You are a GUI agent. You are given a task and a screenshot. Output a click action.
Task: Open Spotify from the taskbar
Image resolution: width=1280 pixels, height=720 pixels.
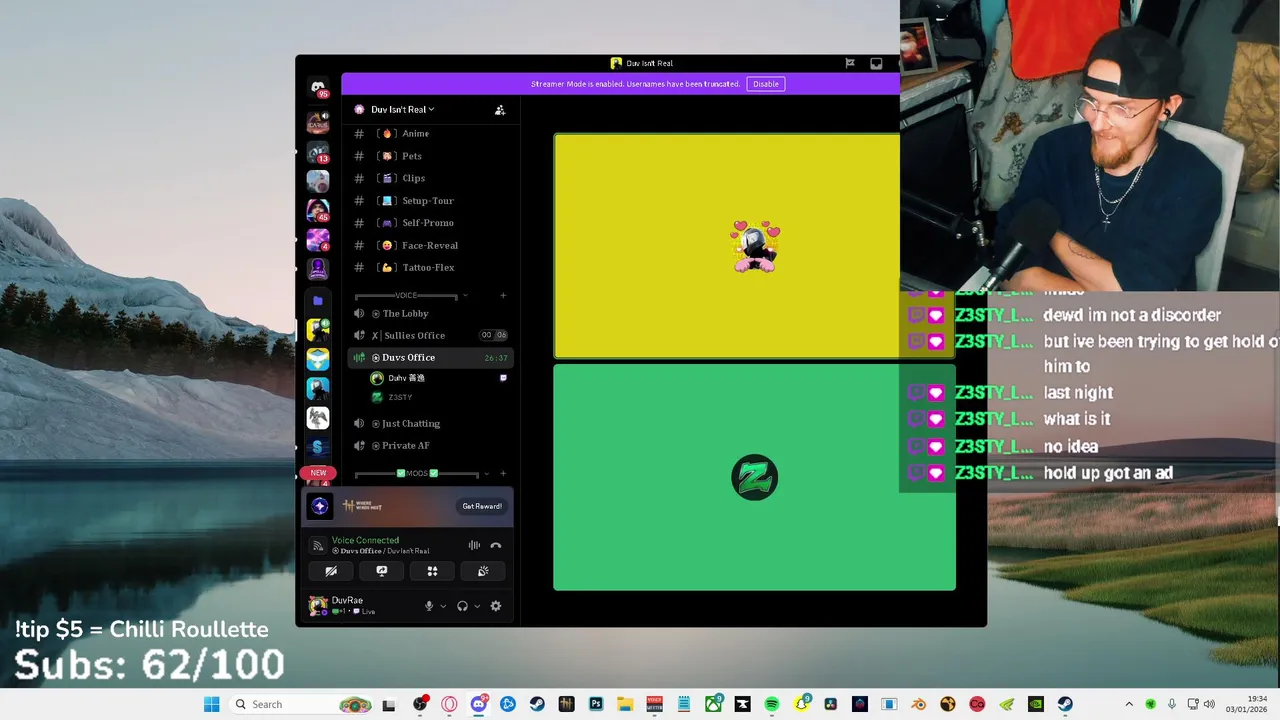click(772, 704)
